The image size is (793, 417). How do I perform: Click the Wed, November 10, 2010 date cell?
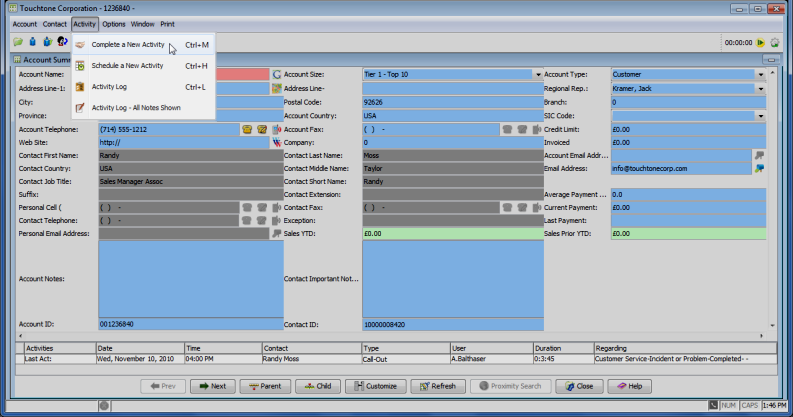click(140, 359)
